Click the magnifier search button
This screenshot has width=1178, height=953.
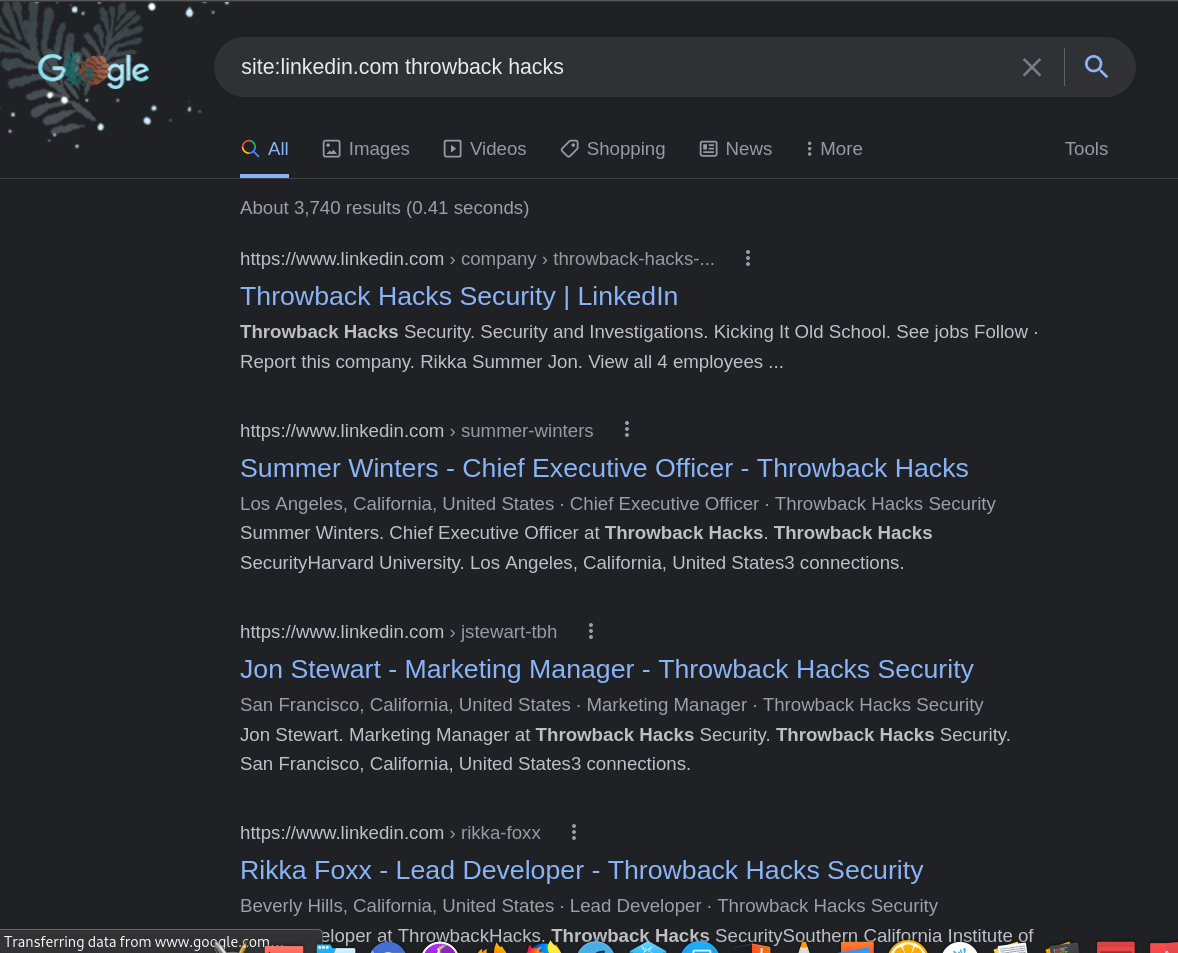coord(1096,67)
